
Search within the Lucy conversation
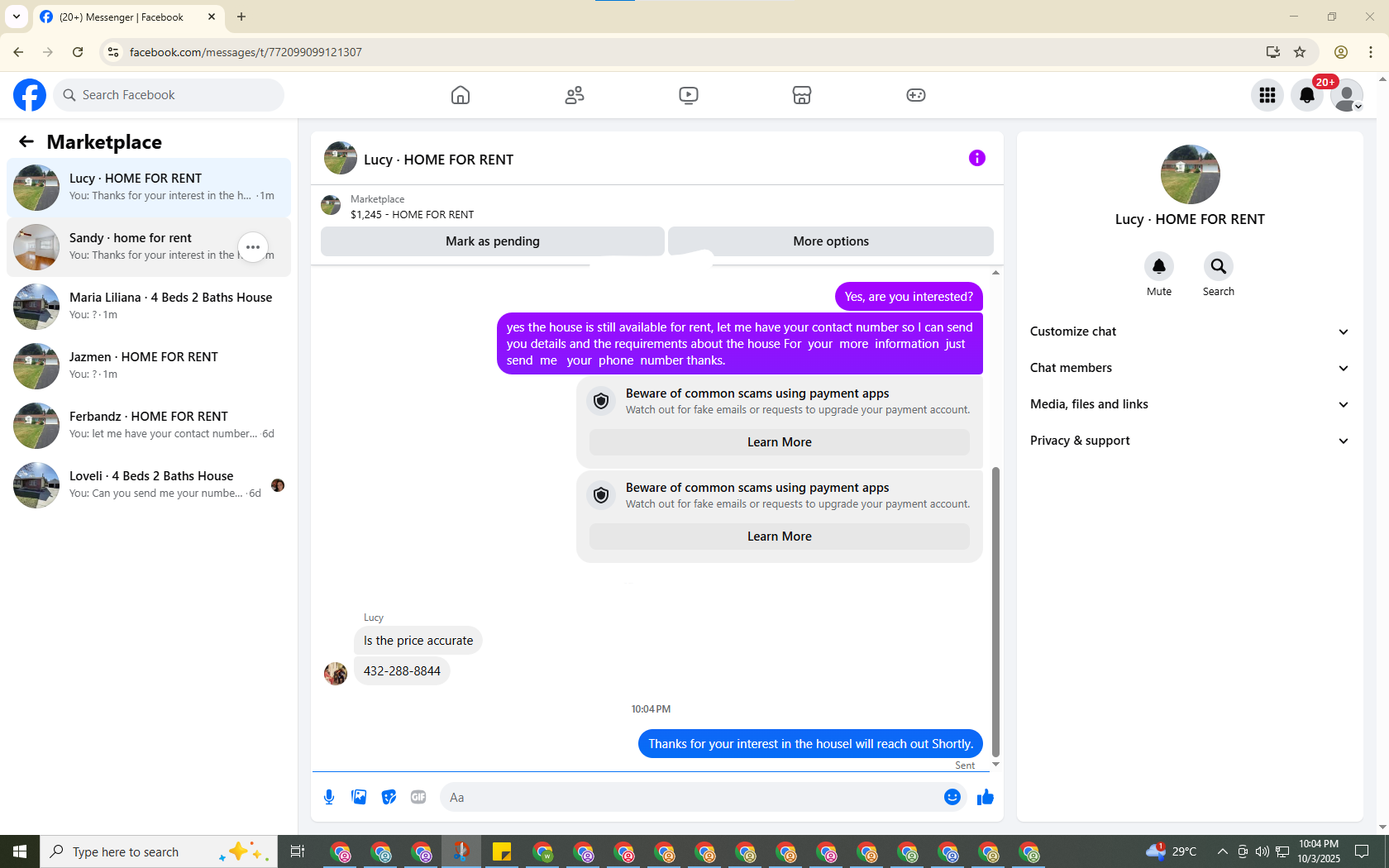click(1219, 266)
